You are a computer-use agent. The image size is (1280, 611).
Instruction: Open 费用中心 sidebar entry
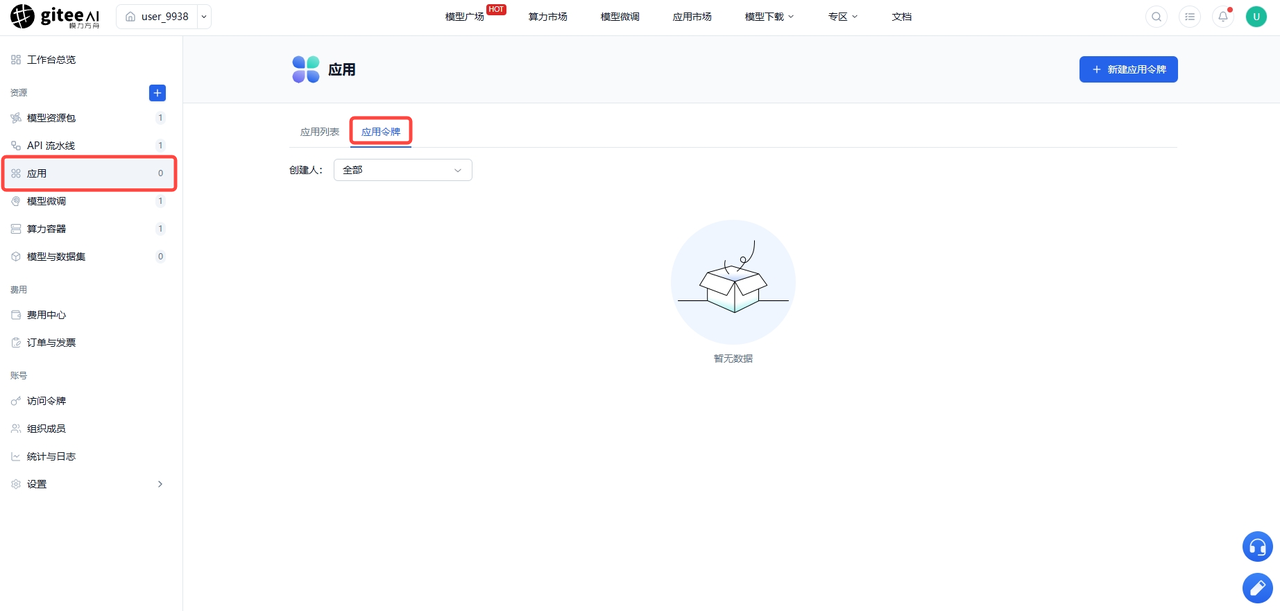pyautogui.click(x=91, y=315)
